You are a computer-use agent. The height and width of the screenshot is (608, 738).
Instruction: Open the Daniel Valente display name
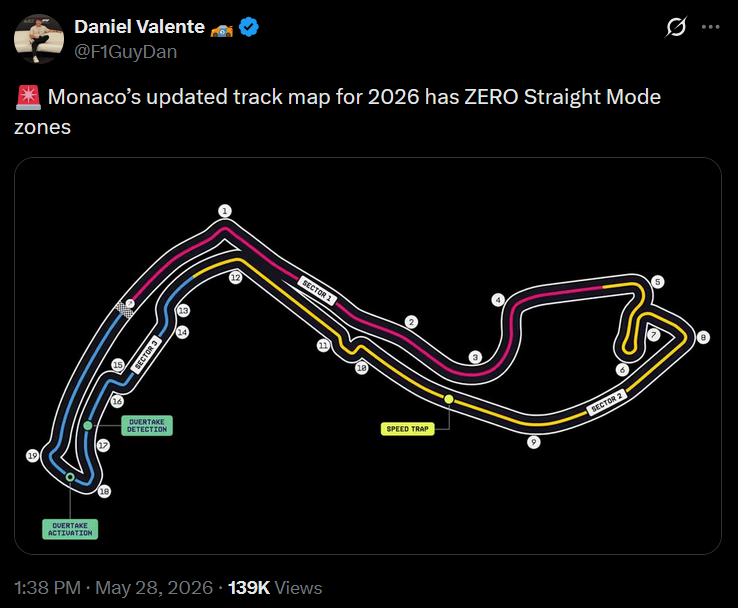pos(139,27)
